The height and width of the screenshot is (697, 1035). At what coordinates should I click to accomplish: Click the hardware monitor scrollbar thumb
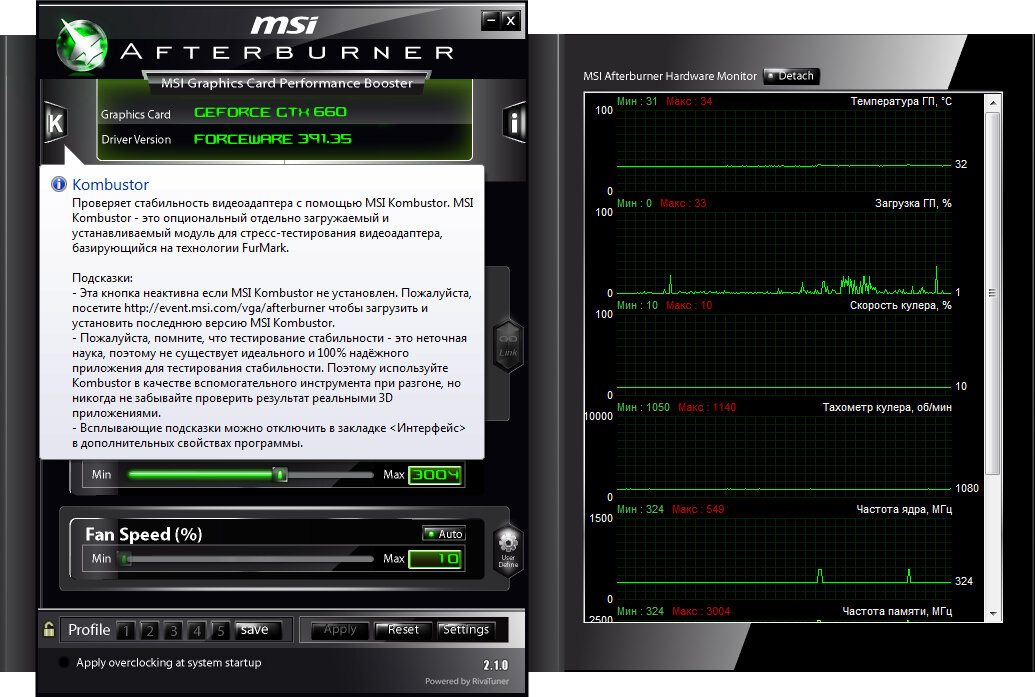tap(993, 292)
